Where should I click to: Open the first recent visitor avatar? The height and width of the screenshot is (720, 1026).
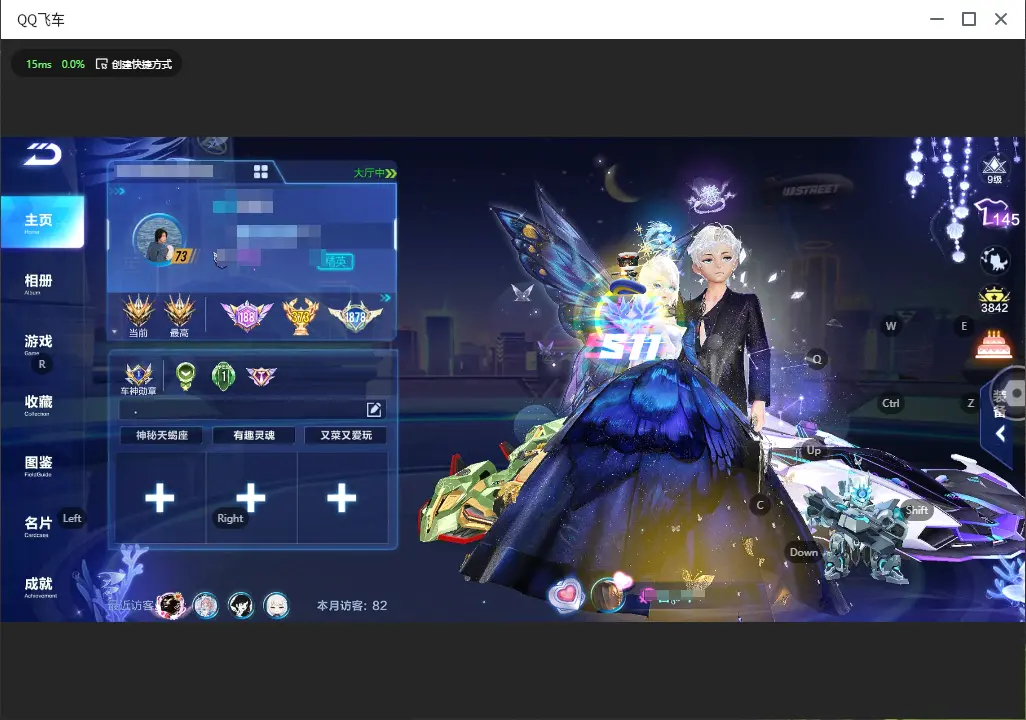(x=171, y=605)
